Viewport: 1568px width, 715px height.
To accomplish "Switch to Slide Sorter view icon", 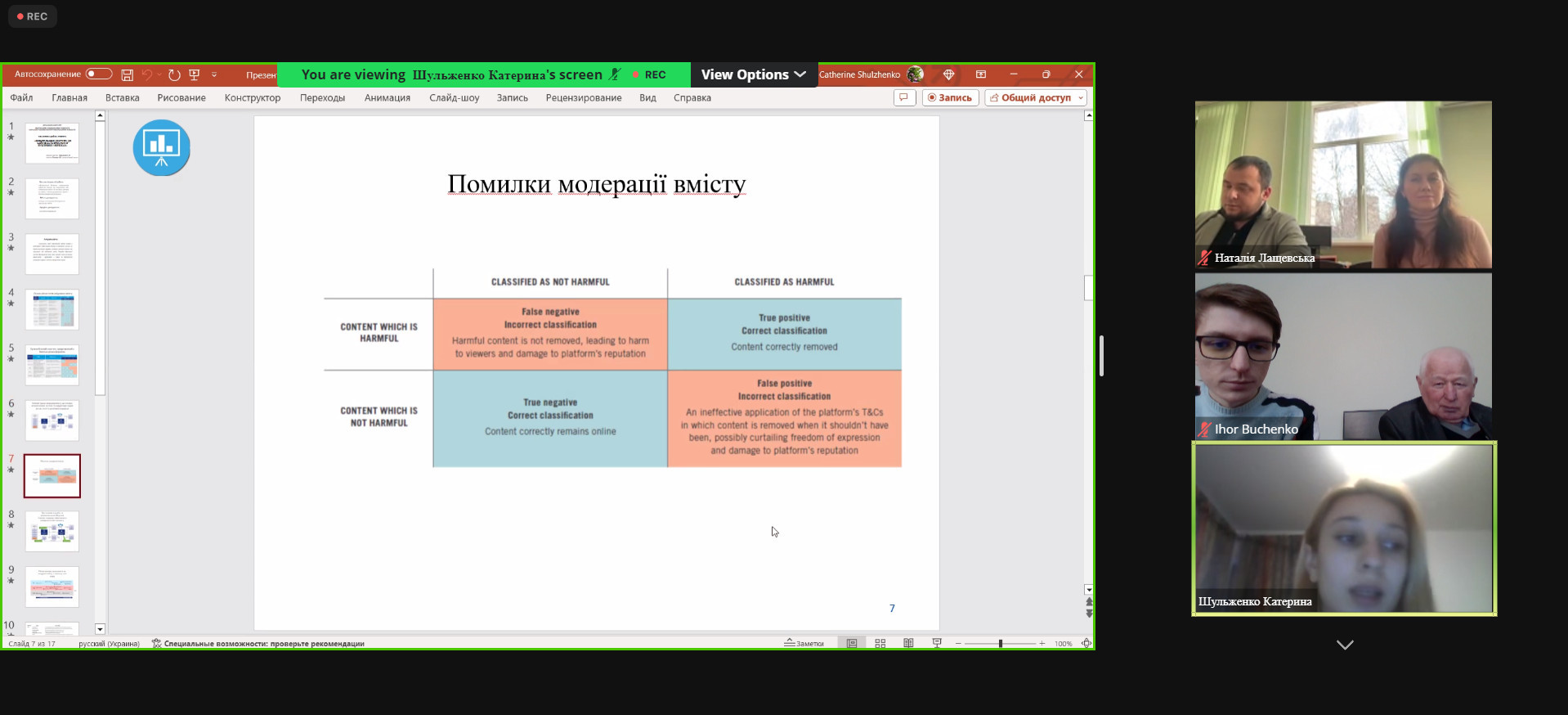I will click(880, 644).
